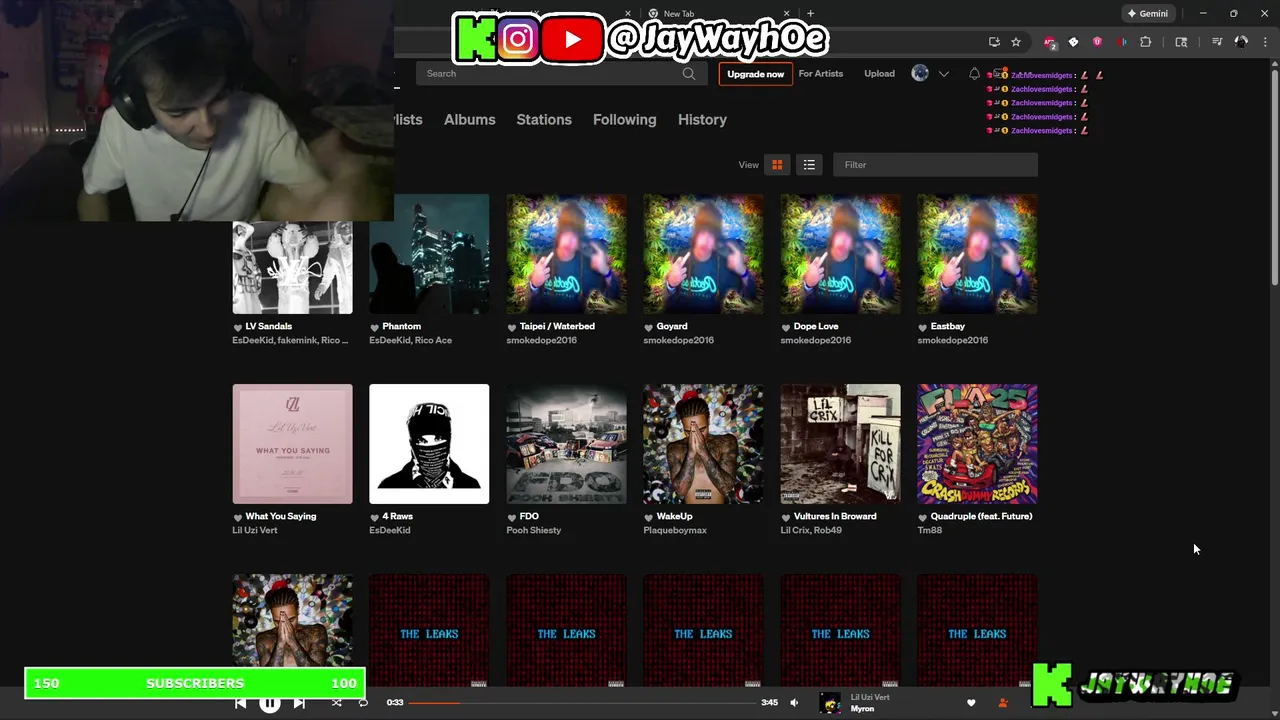The width and height of the screenshot is (1280, 720).
Task: Toggle heart next to WakeUp
Action: [x=649, y=517]
